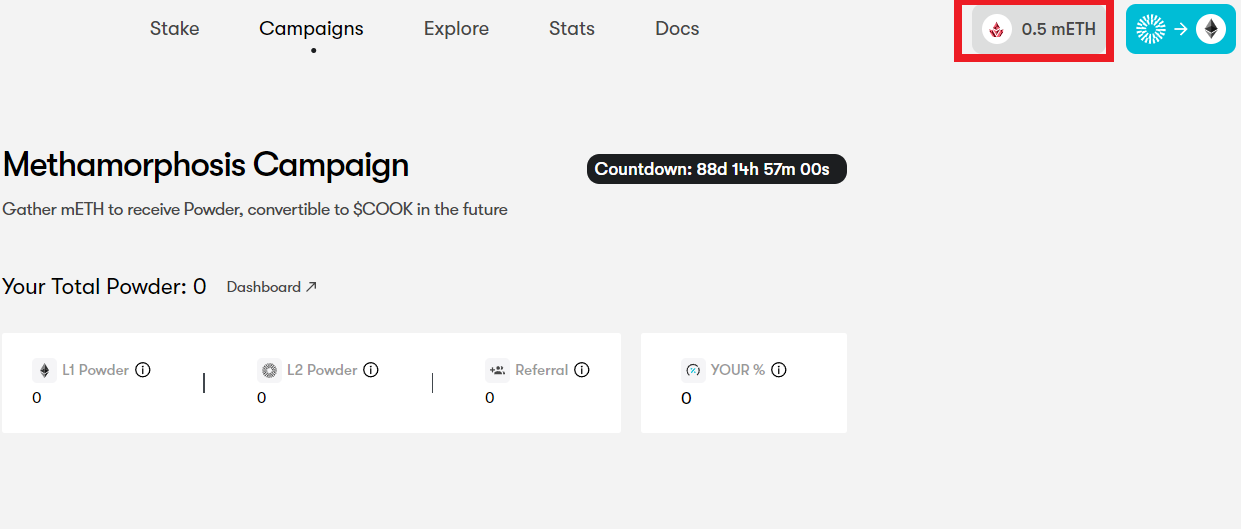
Task: Click the YOUR % gauge icon
Action: pyautogui.click(x=693, y=371)
